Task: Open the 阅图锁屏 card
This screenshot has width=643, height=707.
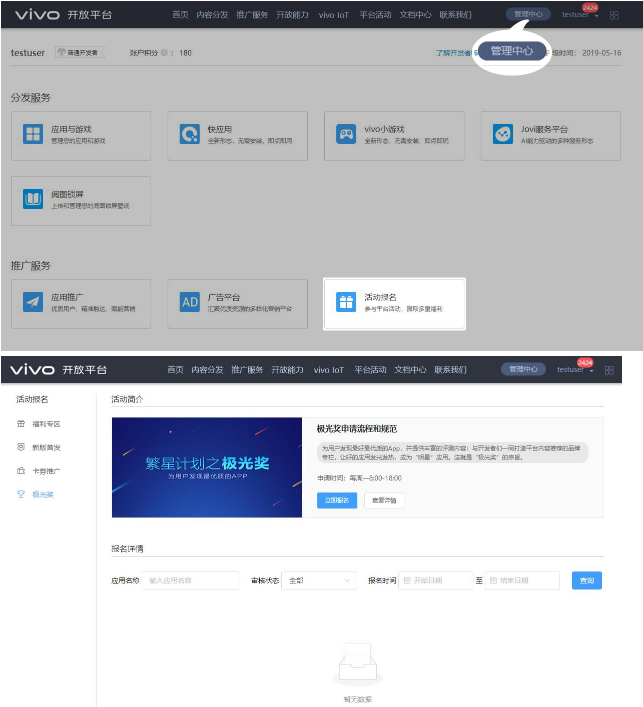Action: 81,201
